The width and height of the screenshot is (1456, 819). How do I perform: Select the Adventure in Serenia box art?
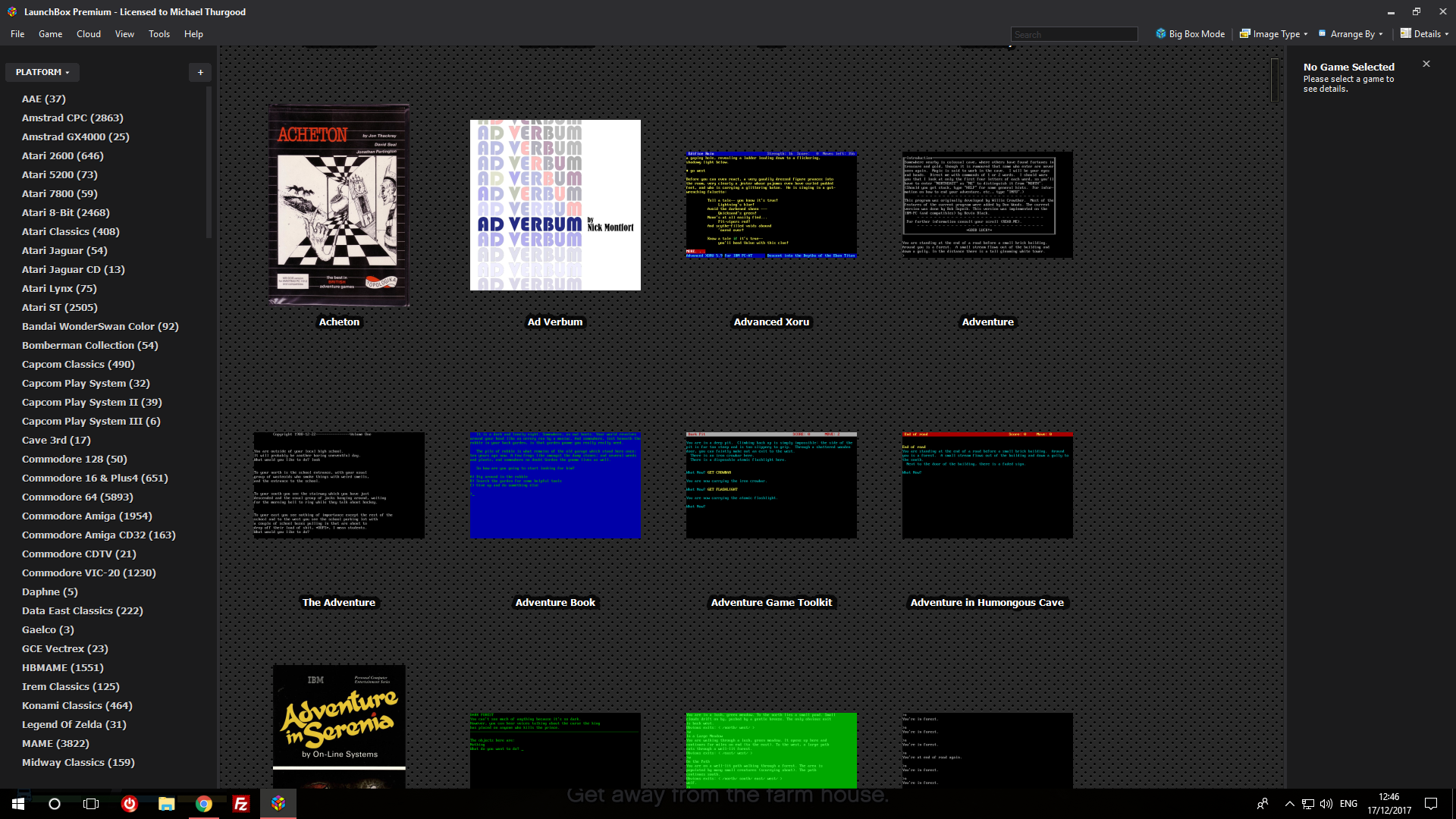339,726
